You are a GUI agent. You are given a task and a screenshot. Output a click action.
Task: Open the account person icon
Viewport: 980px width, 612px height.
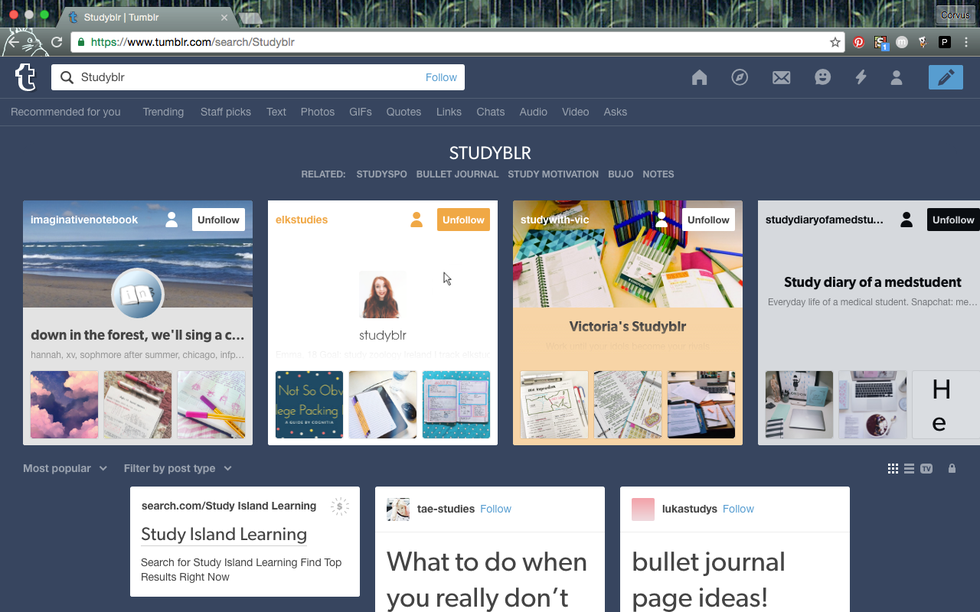pos(897,78)
